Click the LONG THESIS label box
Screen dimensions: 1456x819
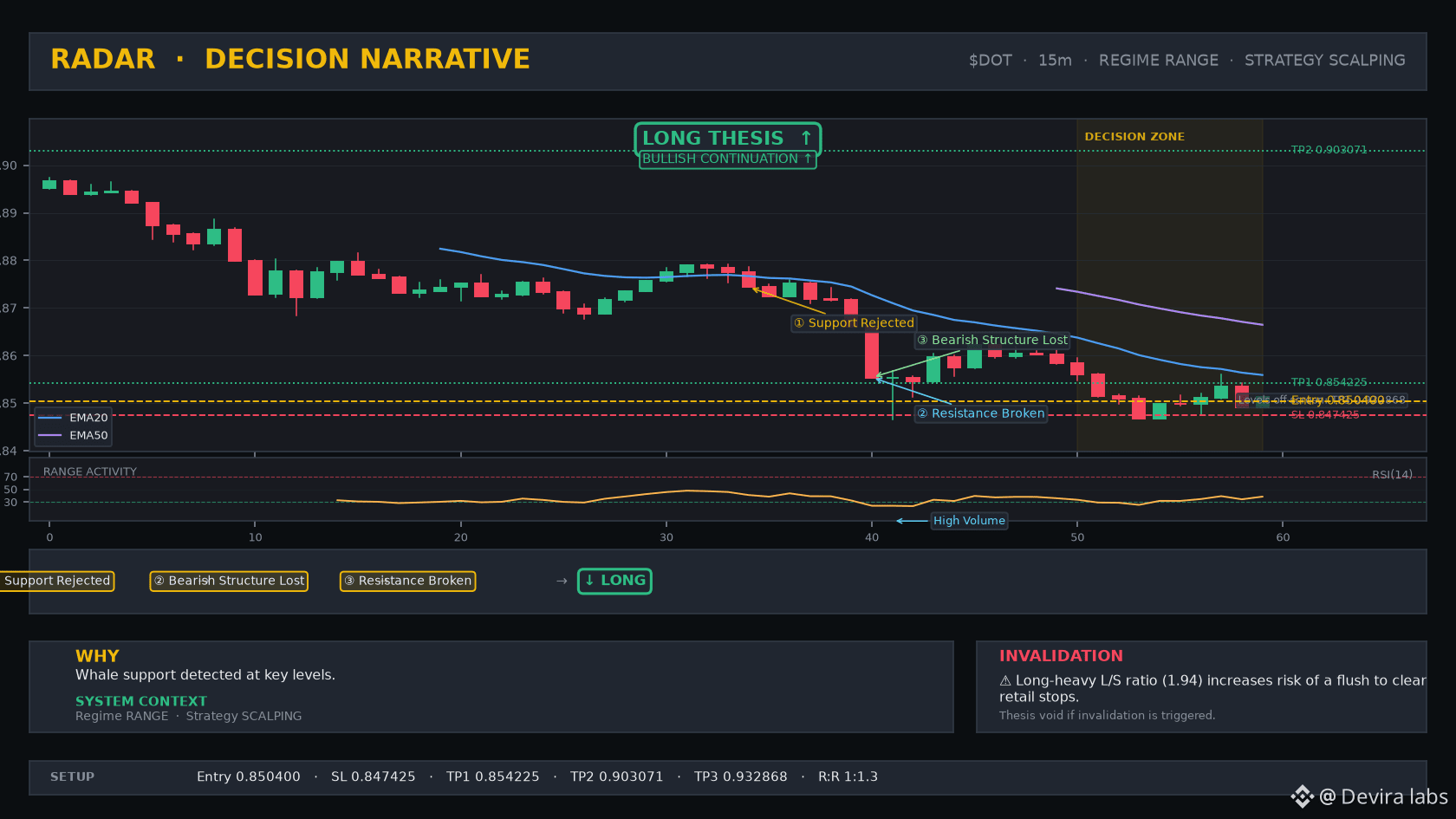pyautogui.click(x=727, y=138)
